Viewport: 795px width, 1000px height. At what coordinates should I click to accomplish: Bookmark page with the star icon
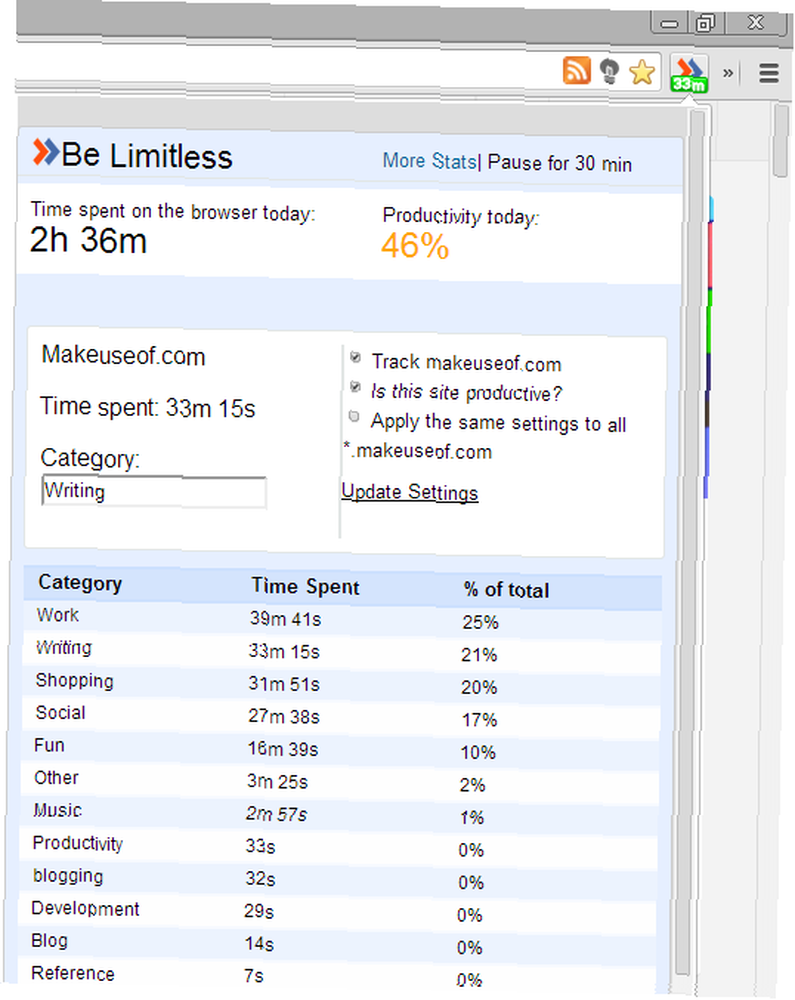click(x=641, y=71)
